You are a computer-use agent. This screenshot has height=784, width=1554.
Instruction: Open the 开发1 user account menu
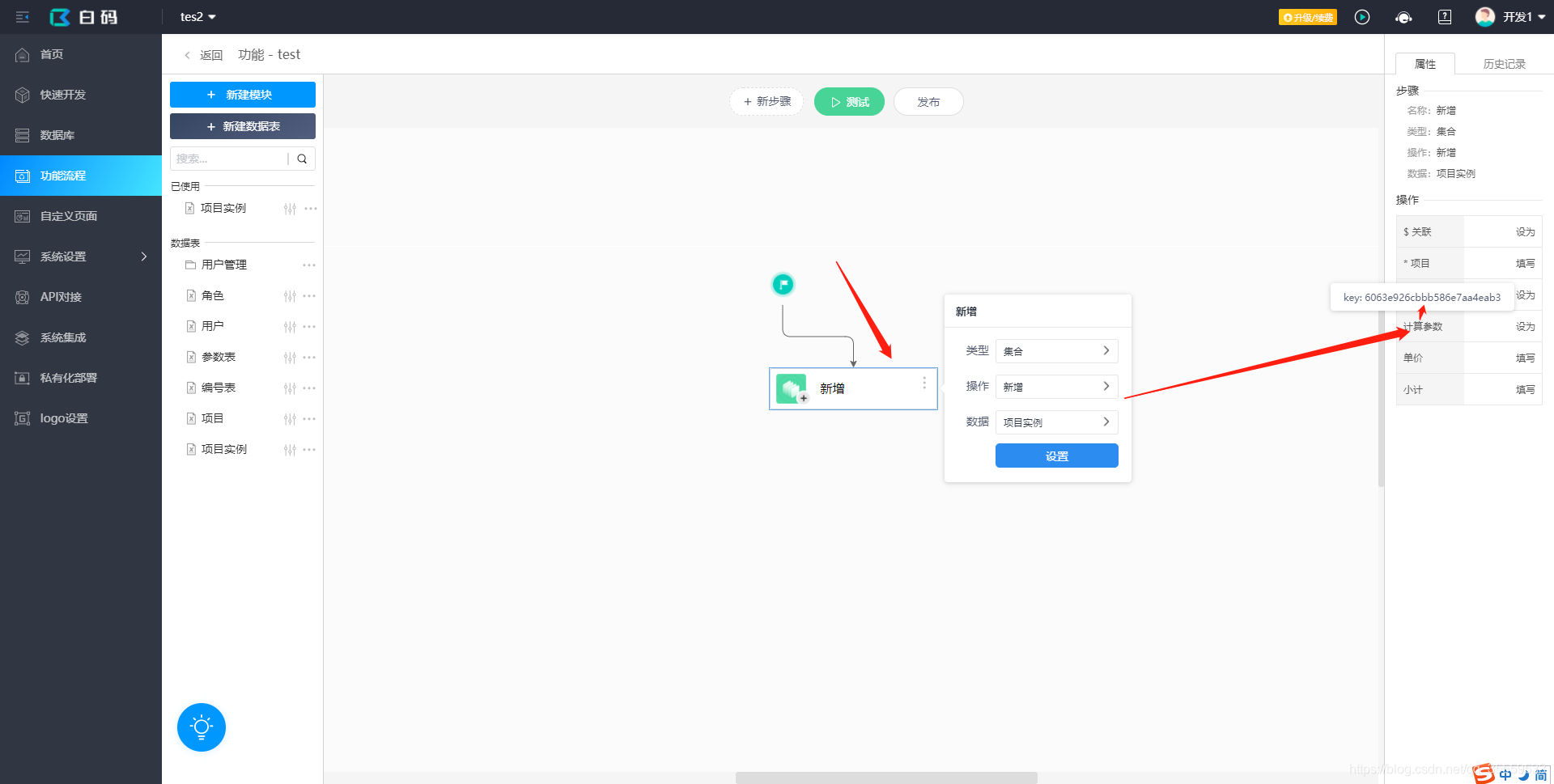pyautogui.click(x=1510, y=17)
